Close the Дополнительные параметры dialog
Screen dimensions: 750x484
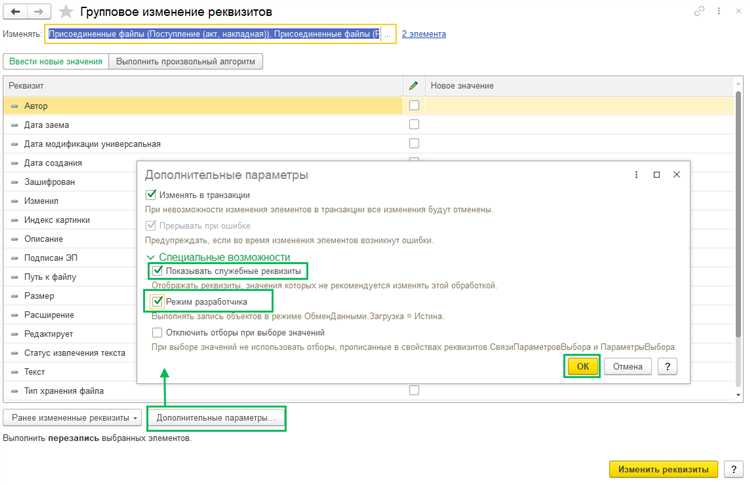coord(676,175)
